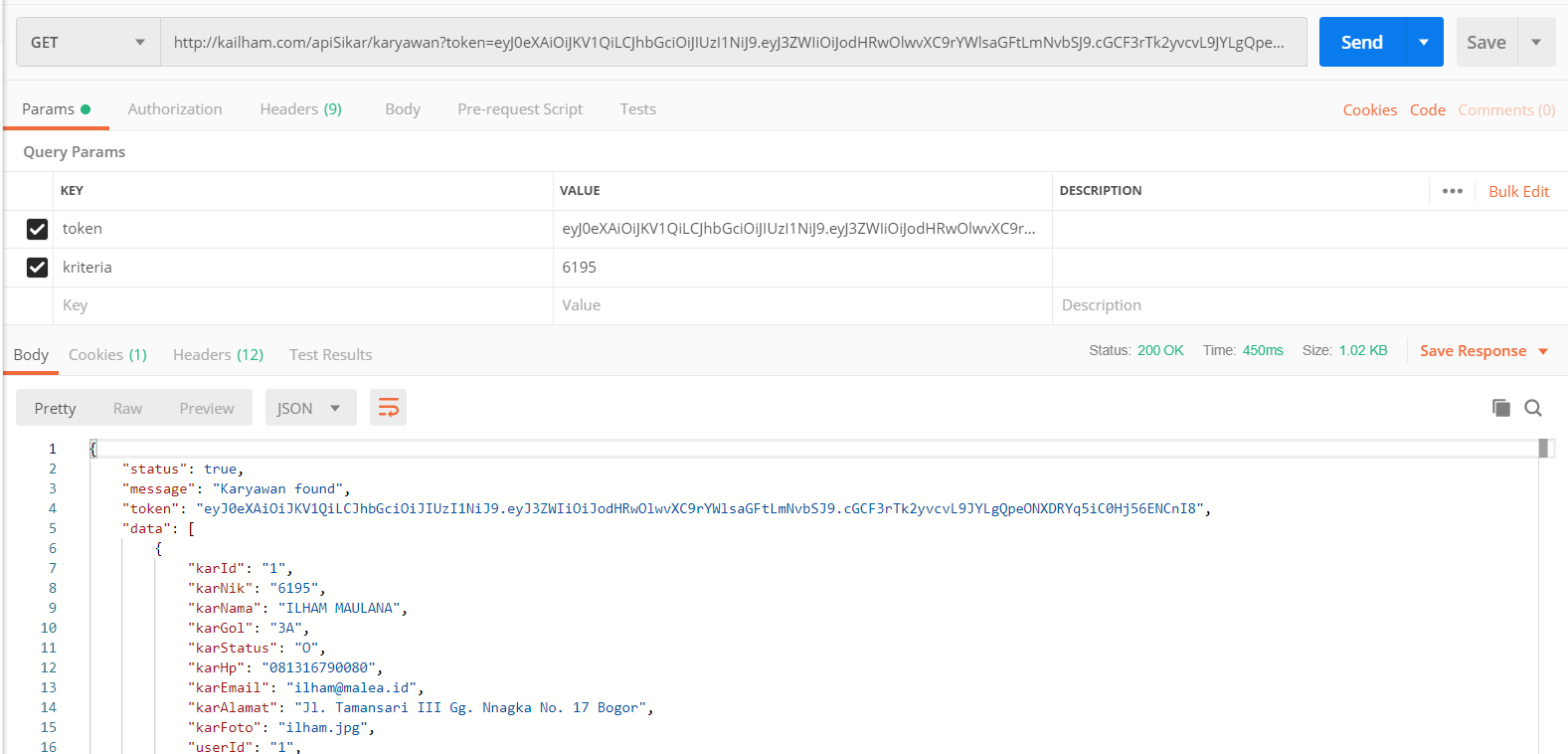Open the Tests tab
This screenshot has width=1568, height=754.
[637, 109]
